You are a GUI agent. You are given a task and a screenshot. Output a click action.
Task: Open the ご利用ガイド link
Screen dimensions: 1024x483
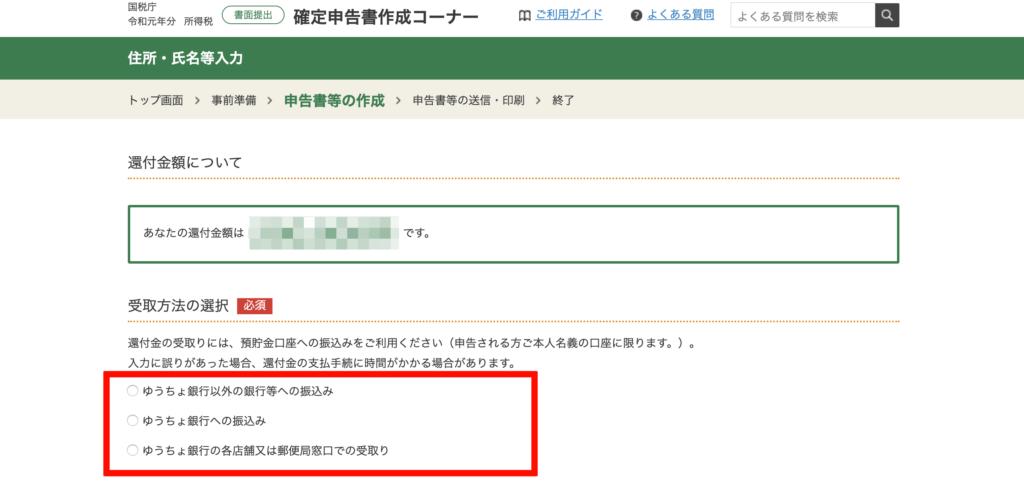(x=568, y=16)
